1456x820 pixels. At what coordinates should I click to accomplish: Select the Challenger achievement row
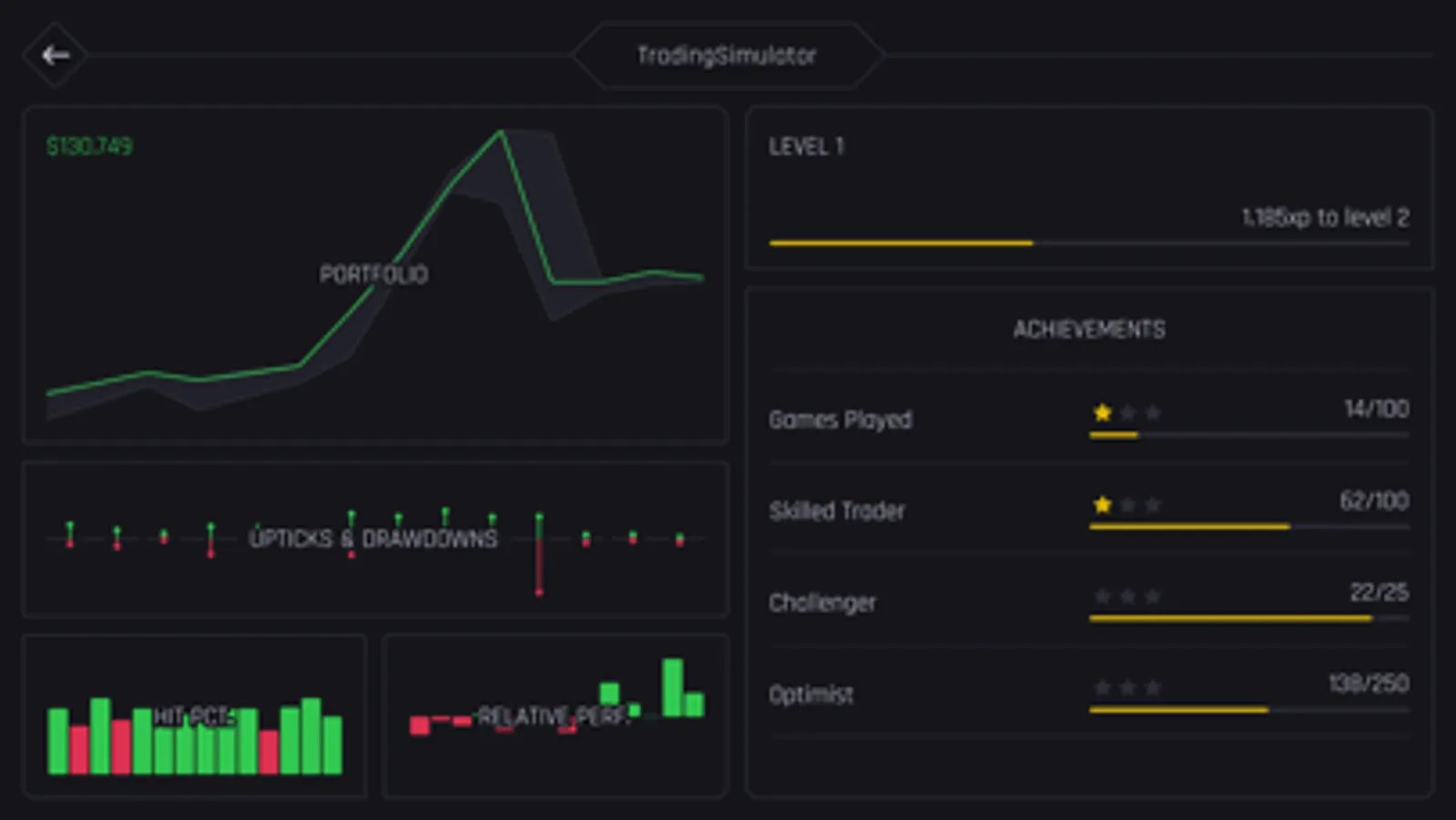pyautogui.click(x=1089, y=601)
